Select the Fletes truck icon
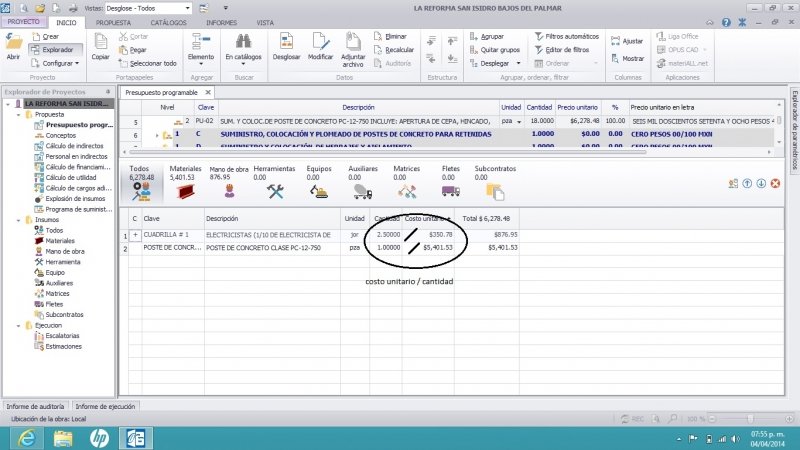Screen dimensions: 800x450 pyautogui.click(x=450, y=191)
